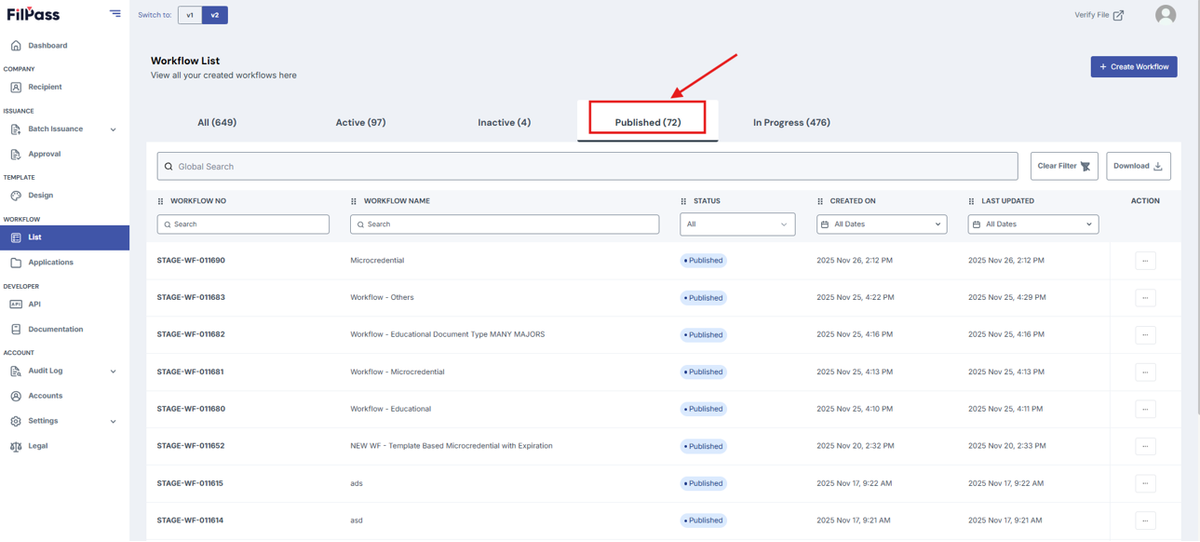Screen dimensions: 1200x542
Task: Click the API sidebar icon
Action: [x=16, y=304]
